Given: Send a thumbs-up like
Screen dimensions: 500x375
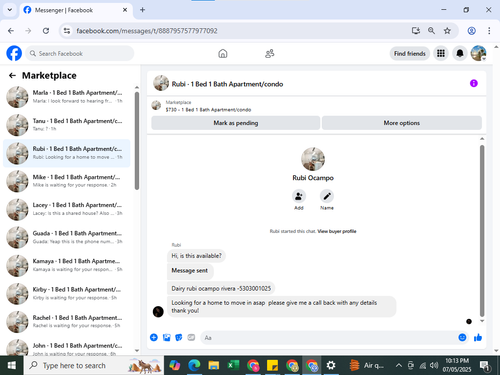Looking at the screenshot, I should [478, 337].
